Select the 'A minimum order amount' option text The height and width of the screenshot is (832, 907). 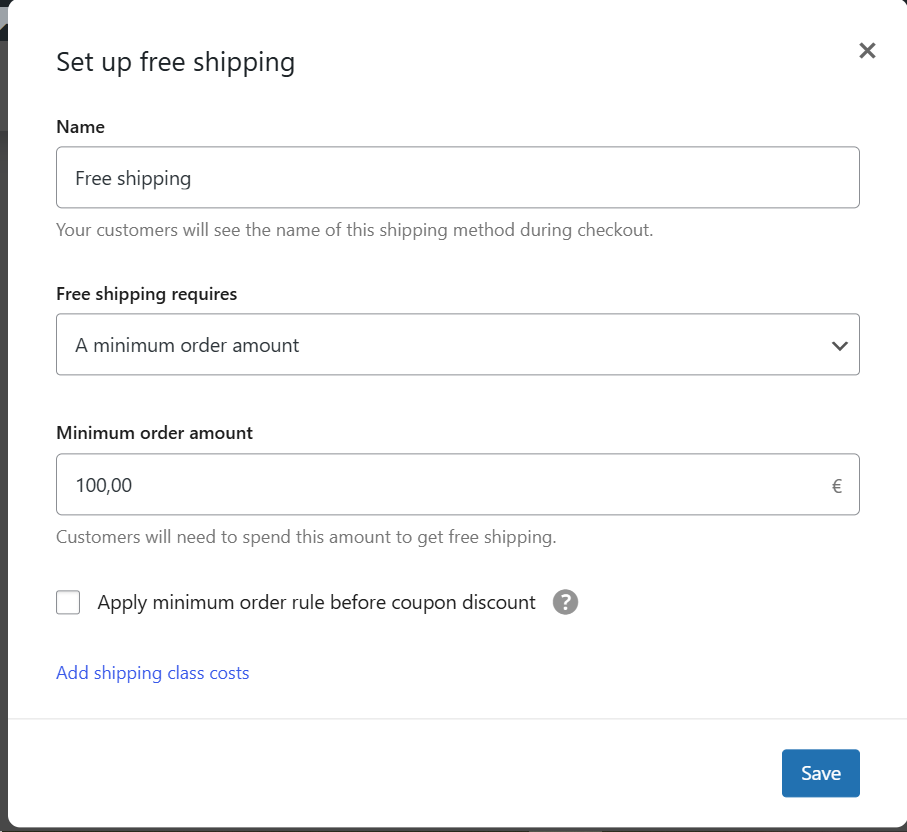[x=187, y=346]
